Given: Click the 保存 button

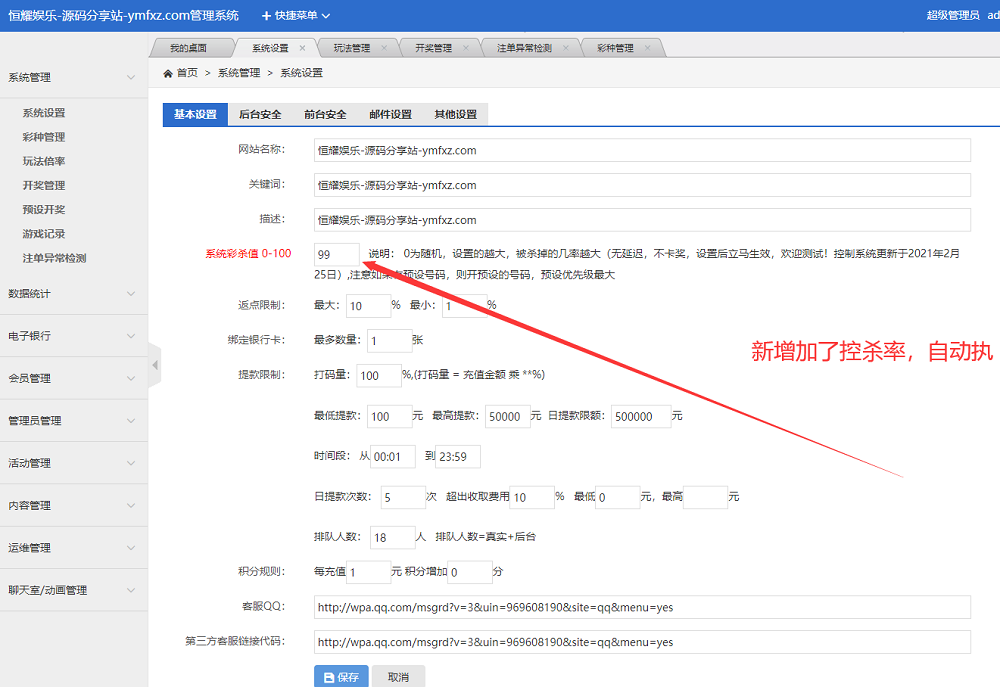Looking at the screenshot, I should click(x=341, y=677).
